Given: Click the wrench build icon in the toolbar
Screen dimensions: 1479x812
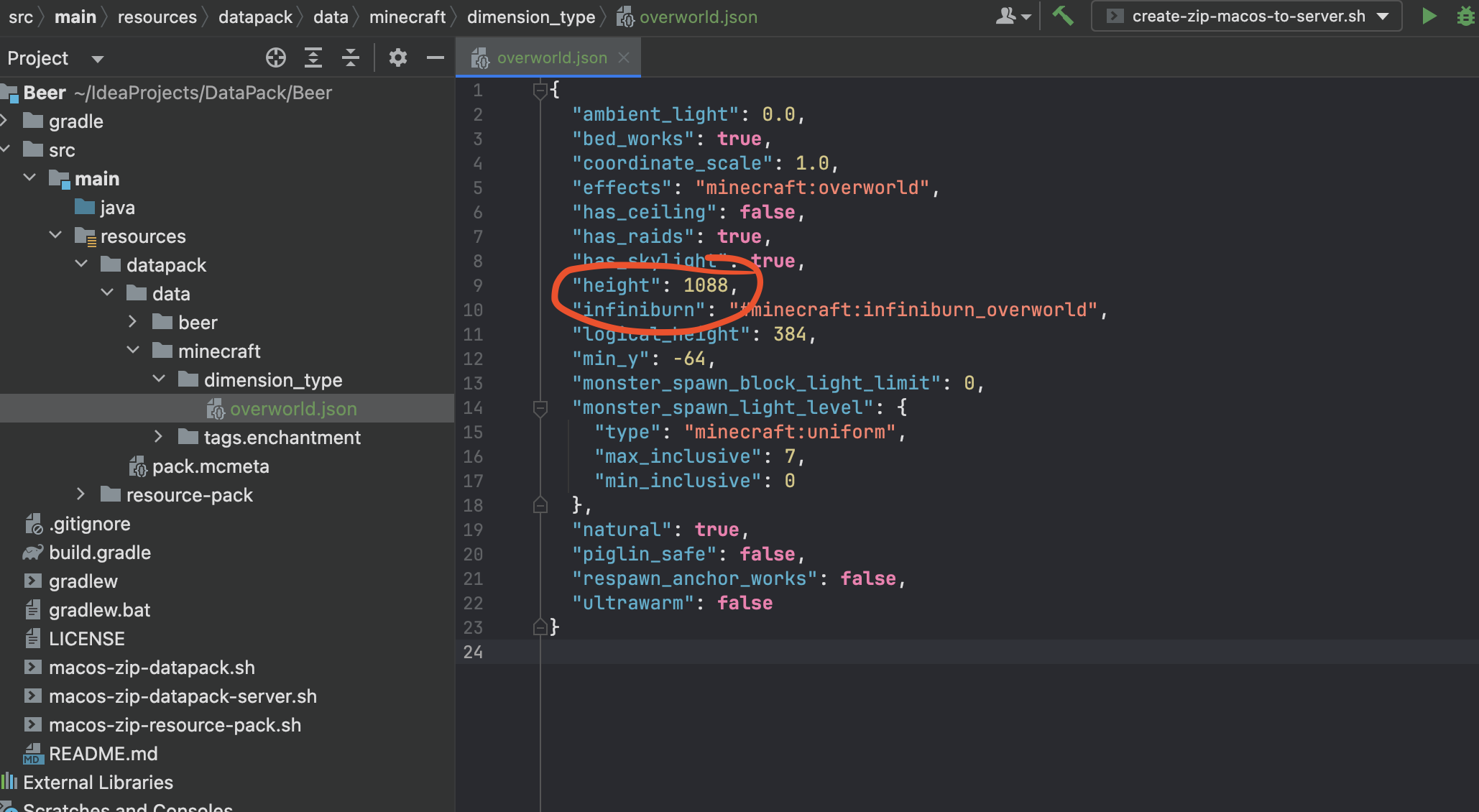Looking at the screenshot, I should point(1063,15).
